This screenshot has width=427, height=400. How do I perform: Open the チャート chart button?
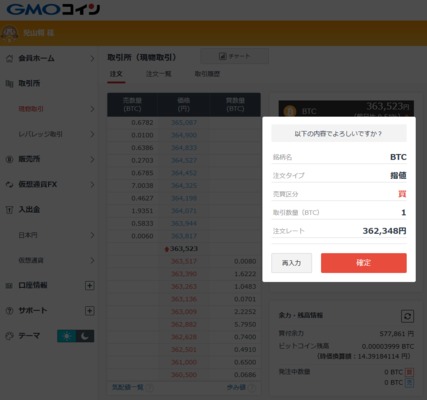234,56
